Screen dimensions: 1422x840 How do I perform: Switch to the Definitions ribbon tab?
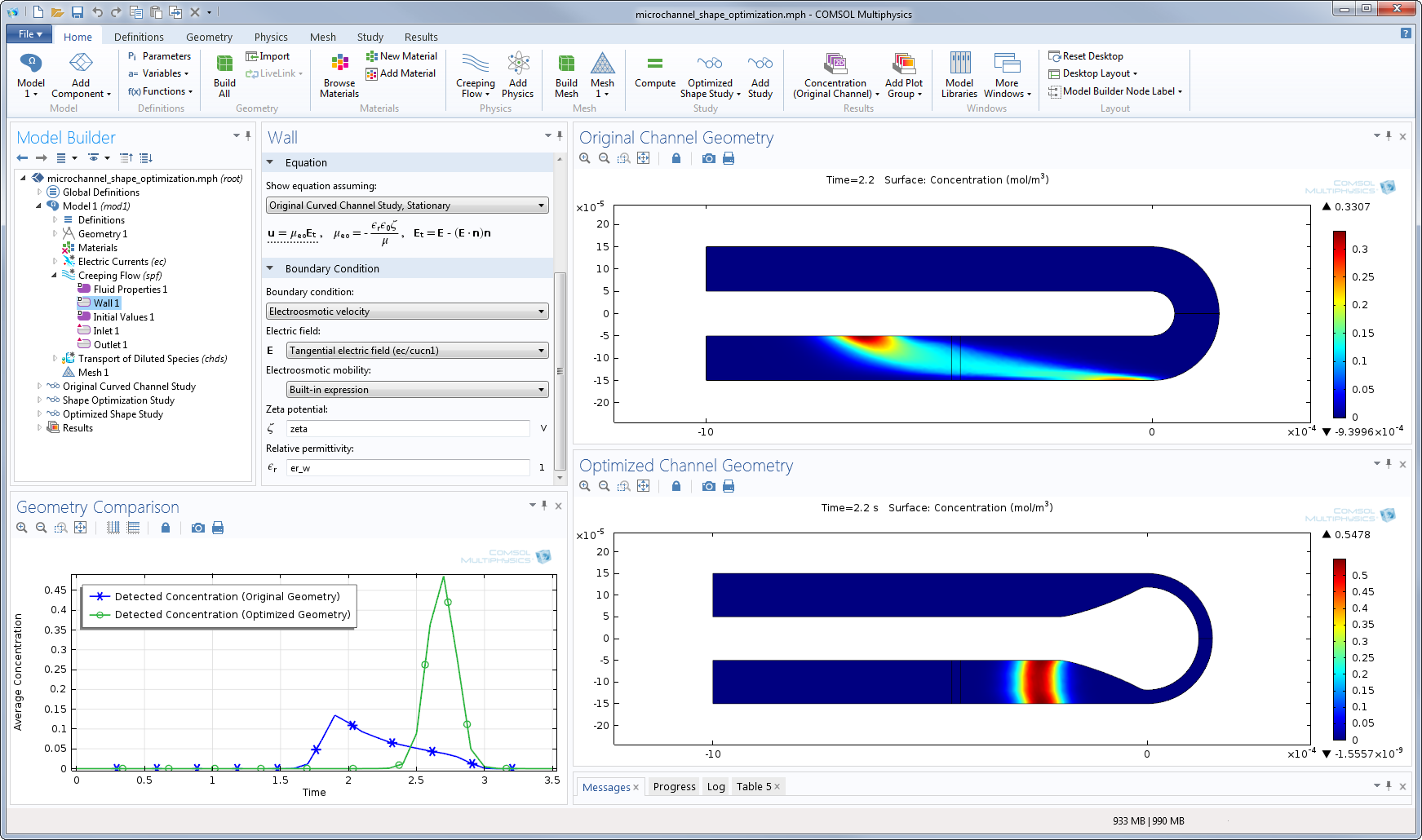(x=139, y=37)
